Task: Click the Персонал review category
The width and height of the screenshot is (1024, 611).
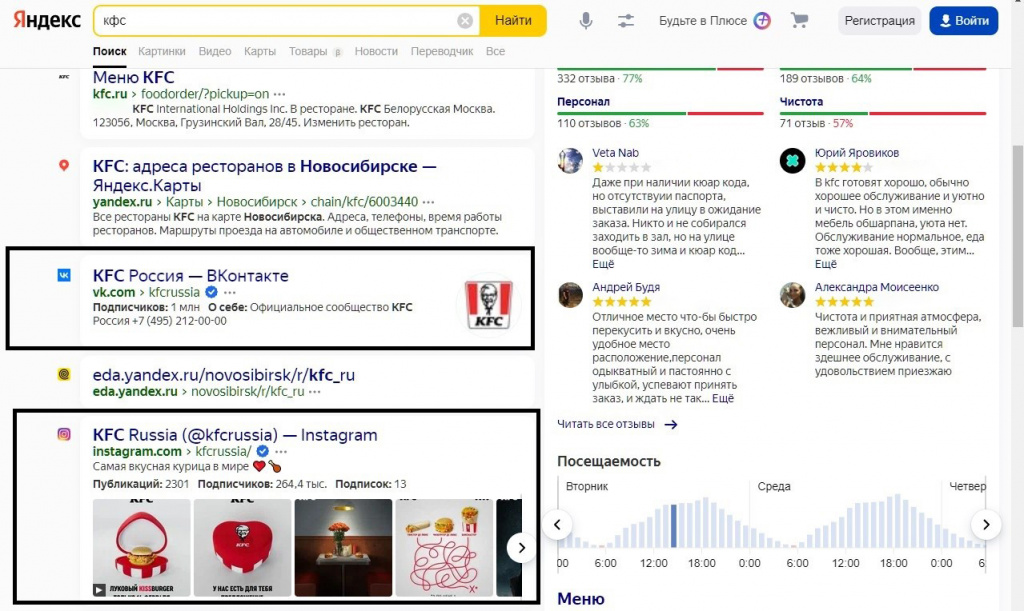Action: 583,102
